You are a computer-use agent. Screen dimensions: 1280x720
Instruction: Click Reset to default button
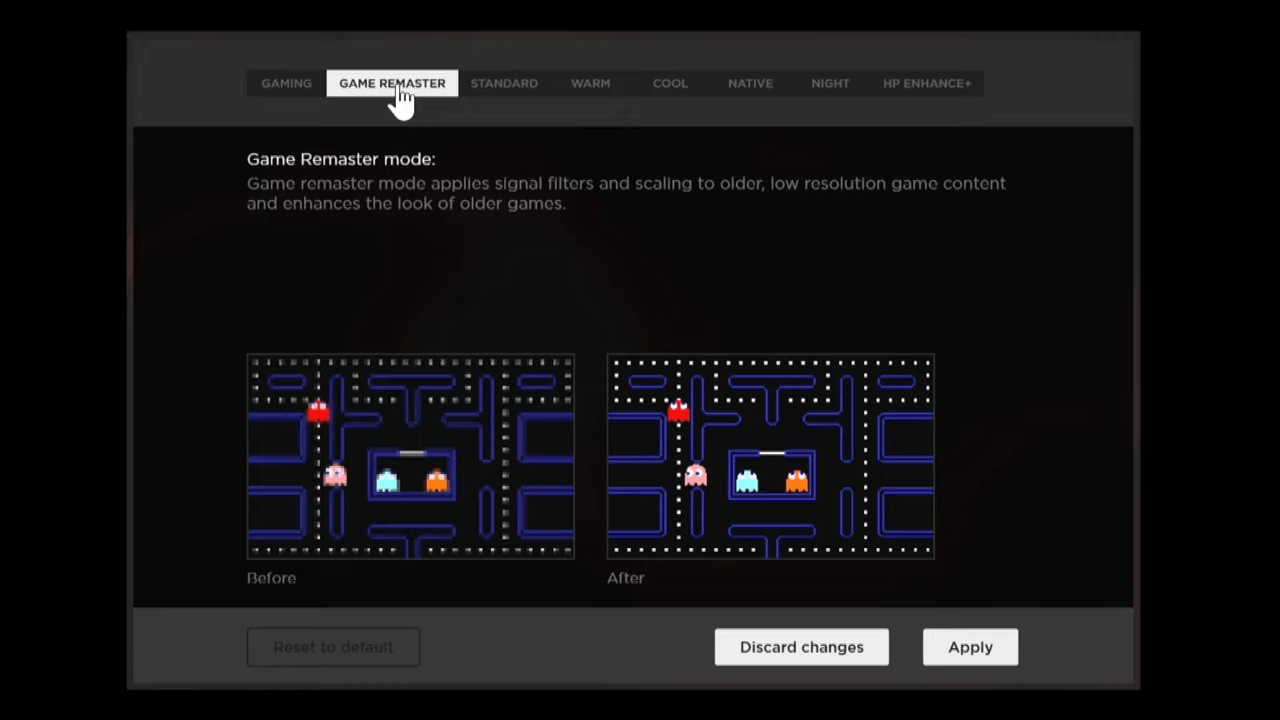click(x=333, y=647)
